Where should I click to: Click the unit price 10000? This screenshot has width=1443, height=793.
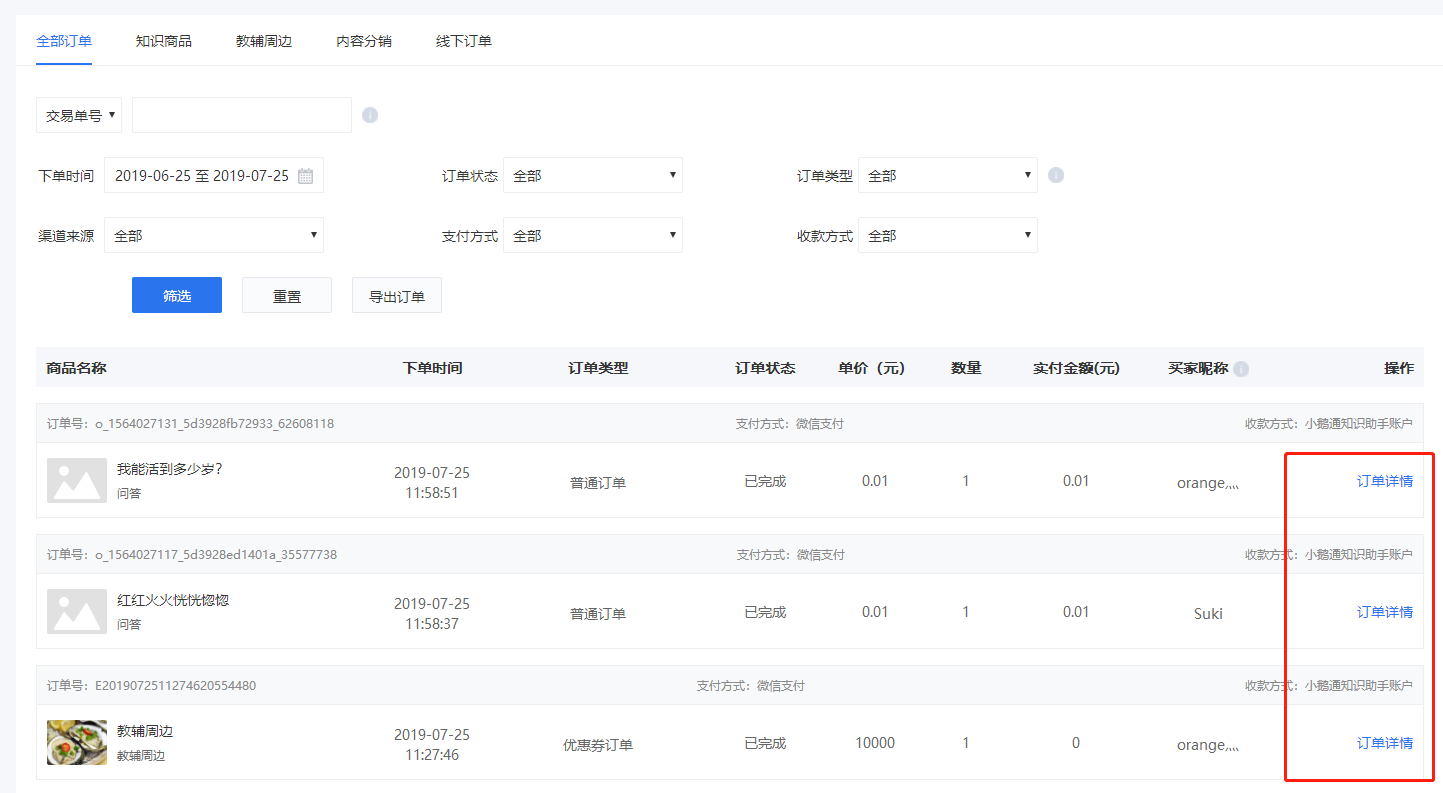(x=875, y=743)
